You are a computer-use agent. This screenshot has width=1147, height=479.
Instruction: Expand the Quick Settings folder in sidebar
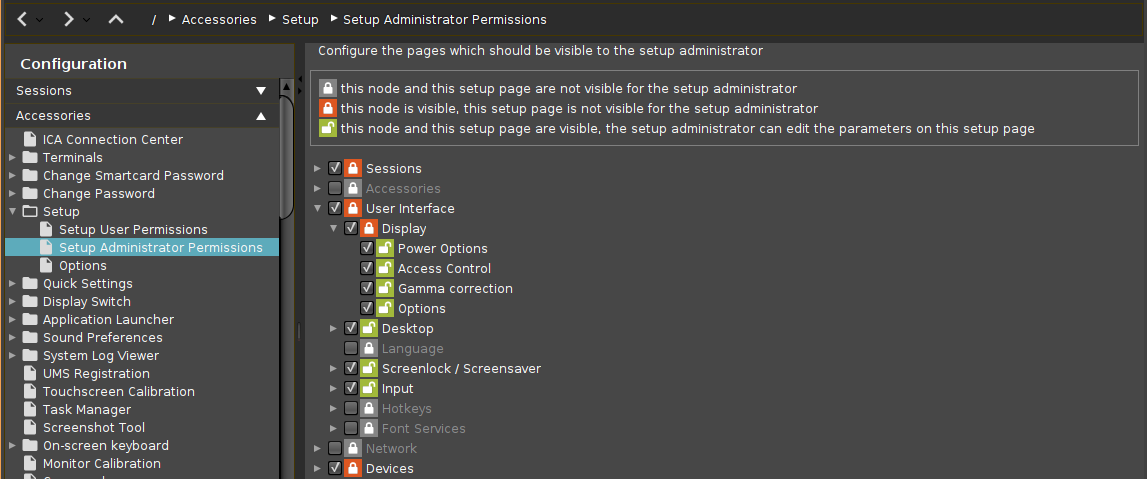tap(12, 284)
